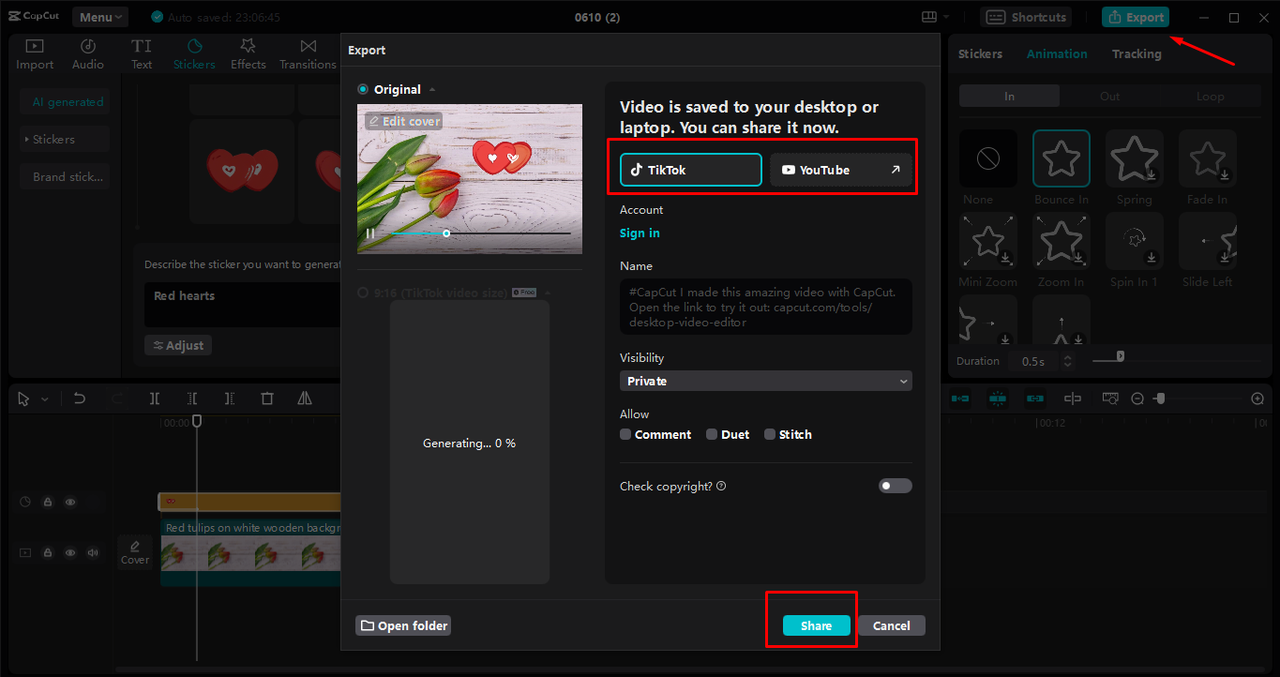The width and height of the screenshot is (1280, 677).
Task: Open the Visibility Private dropdown
Action: tap(766, 381)
